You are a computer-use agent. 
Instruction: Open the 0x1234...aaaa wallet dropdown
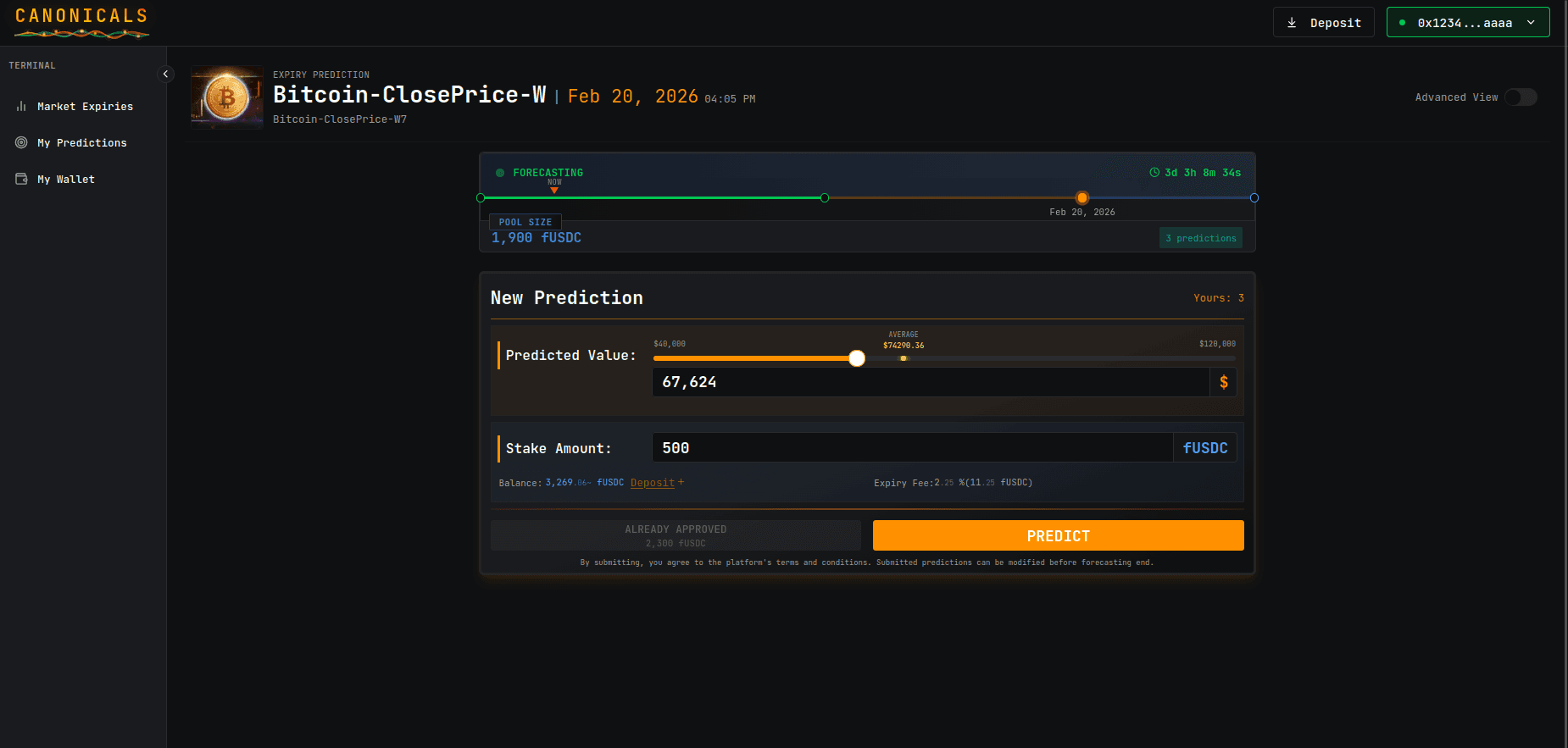1468,23
